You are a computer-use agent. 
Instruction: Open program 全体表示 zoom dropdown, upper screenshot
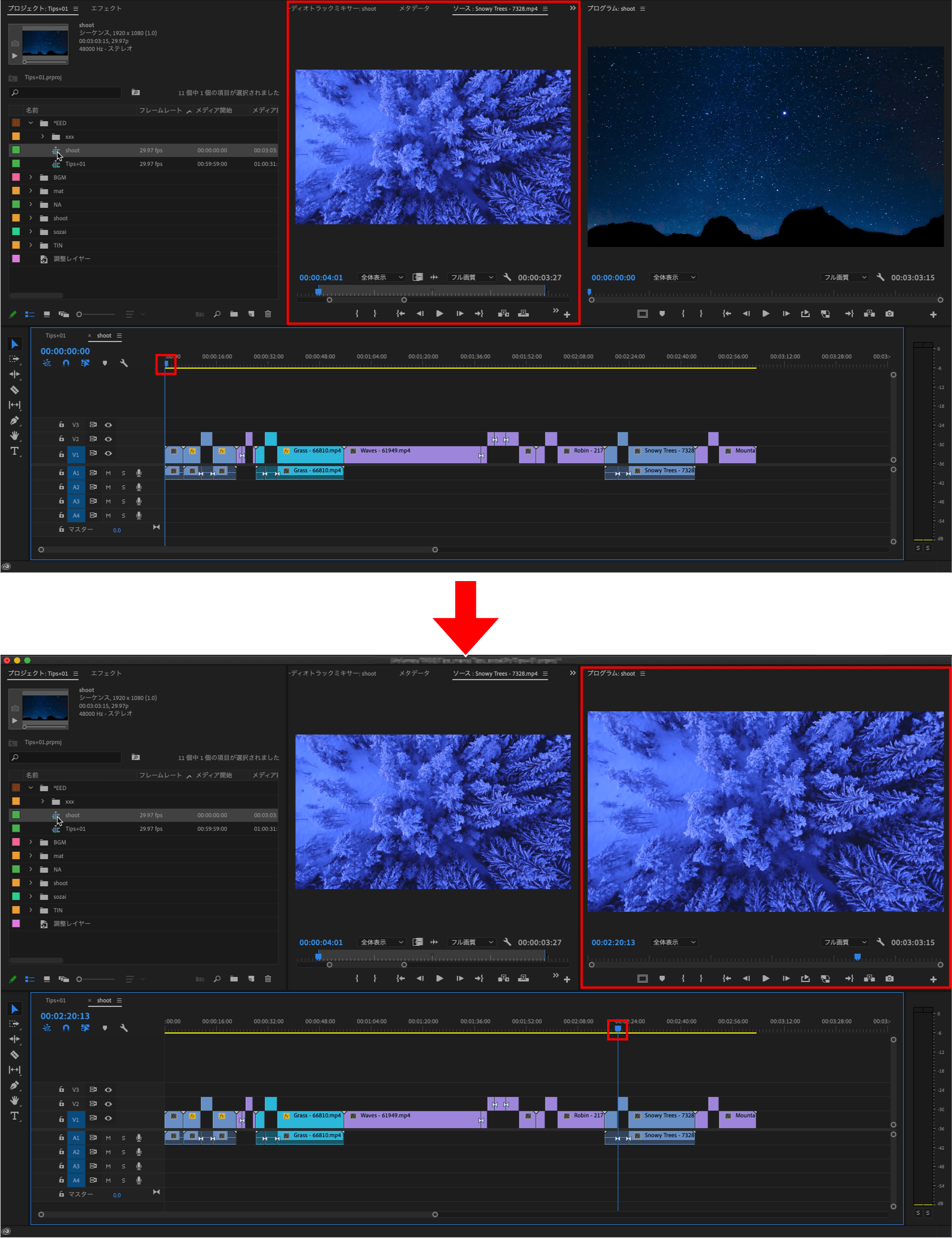pyautogui.click(x=674, y=278)
